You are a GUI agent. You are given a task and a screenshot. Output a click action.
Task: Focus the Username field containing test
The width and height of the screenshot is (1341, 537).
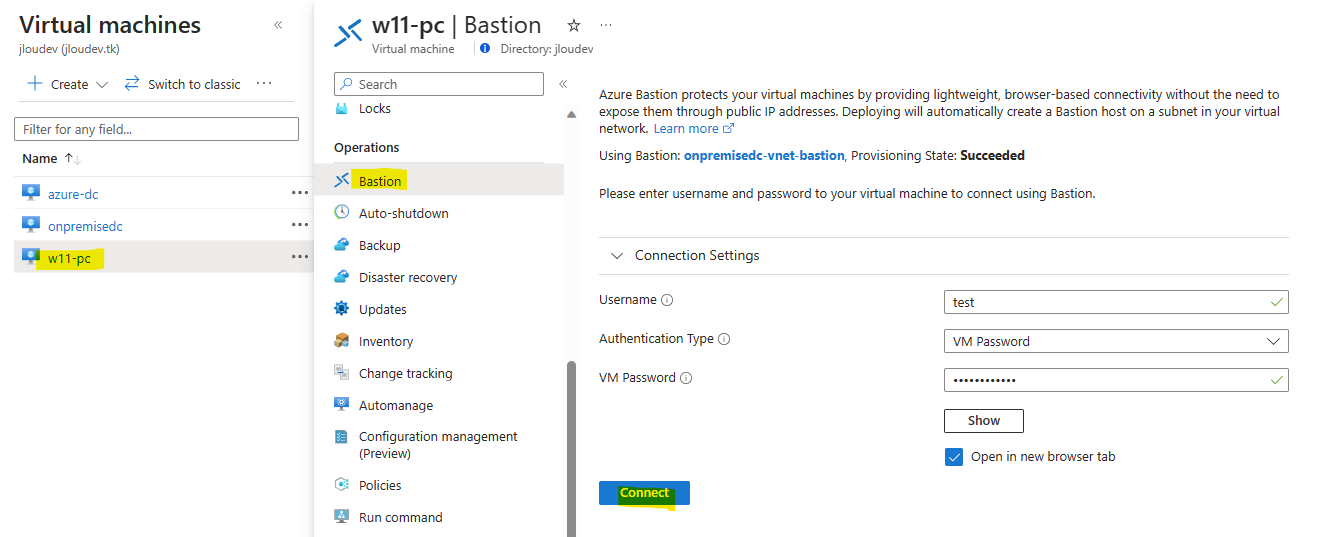[x=1116, y=302]
